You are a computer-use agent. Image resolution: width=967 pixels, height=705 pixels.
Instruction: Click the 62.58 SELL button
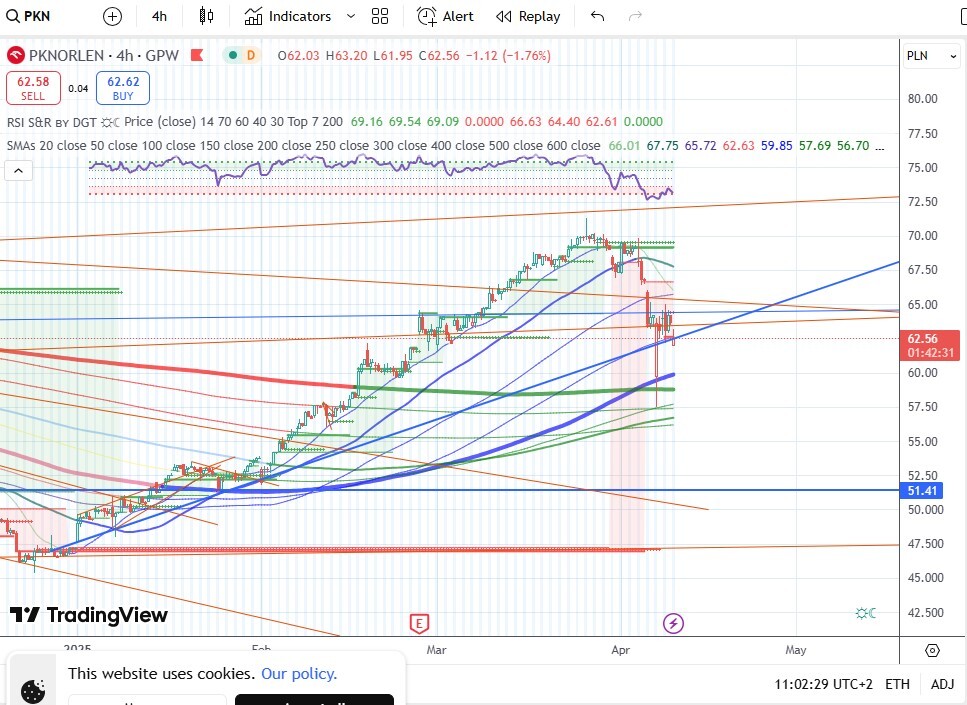click(x=33, y=88)
